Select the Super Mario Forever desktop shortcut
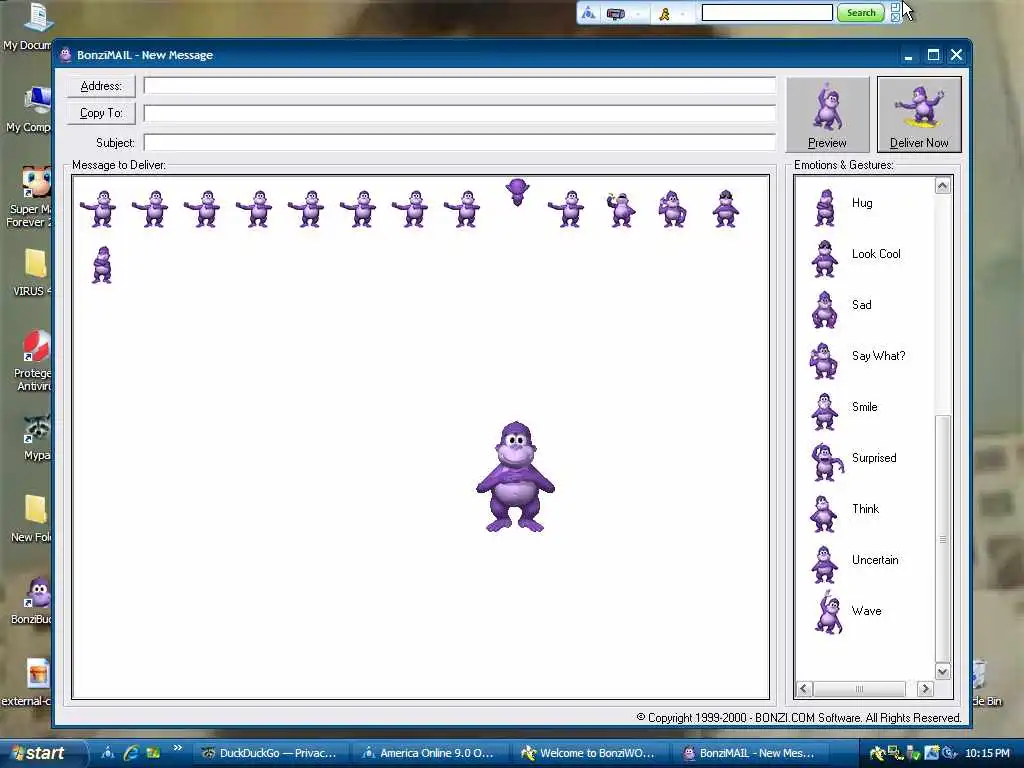Image resolution: width=1024 pixels, height=768 pixels. (29, 197)
